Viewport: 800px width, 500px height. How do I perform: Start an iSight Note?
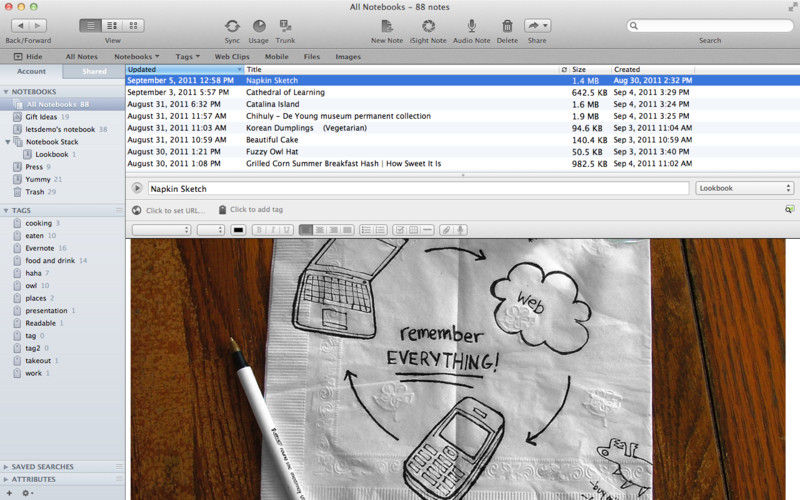pyautogui.click(x=428, y=26)
